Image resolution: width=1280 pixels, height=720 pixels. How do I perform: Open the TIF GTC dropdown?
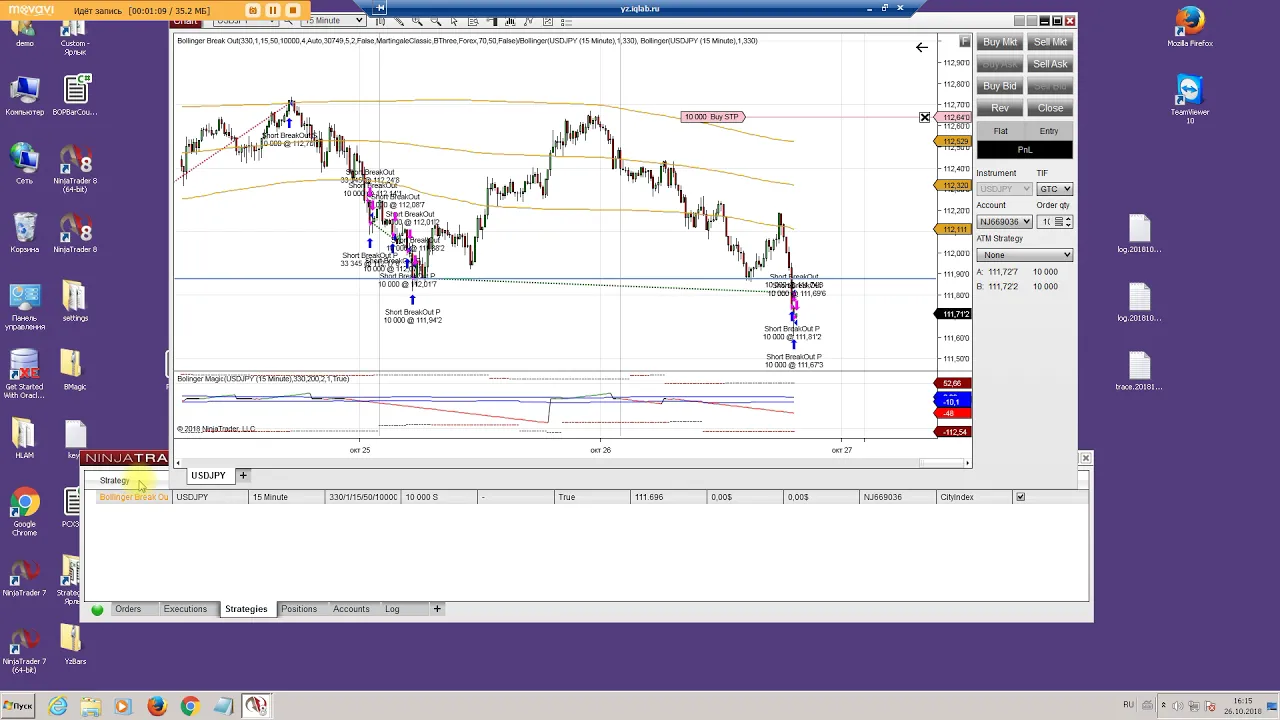1054,189
